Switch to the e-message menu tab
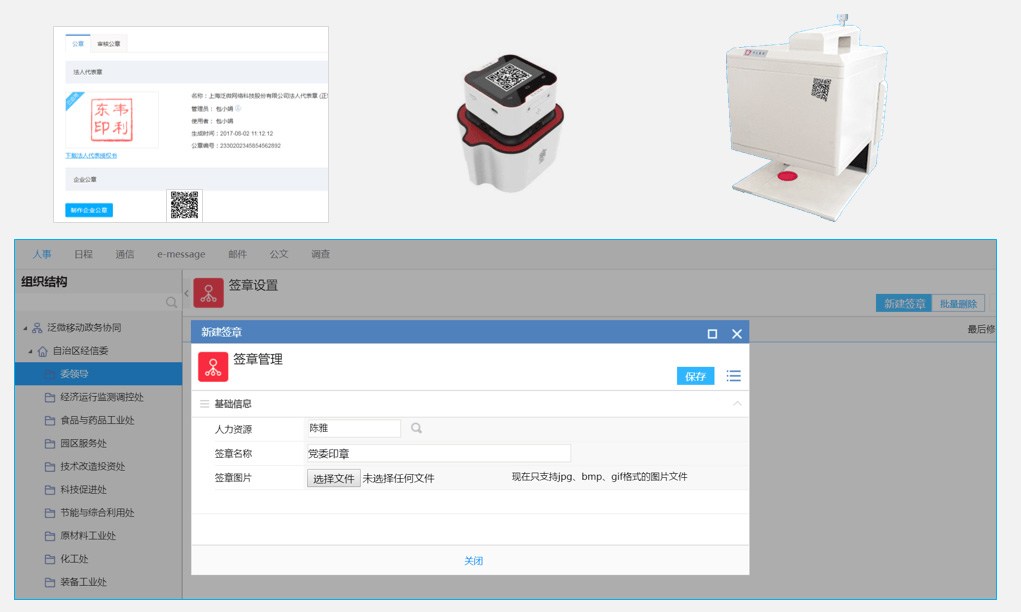Screen dimensions: 1021x612 pyautogui.click(x=181, y=254)
